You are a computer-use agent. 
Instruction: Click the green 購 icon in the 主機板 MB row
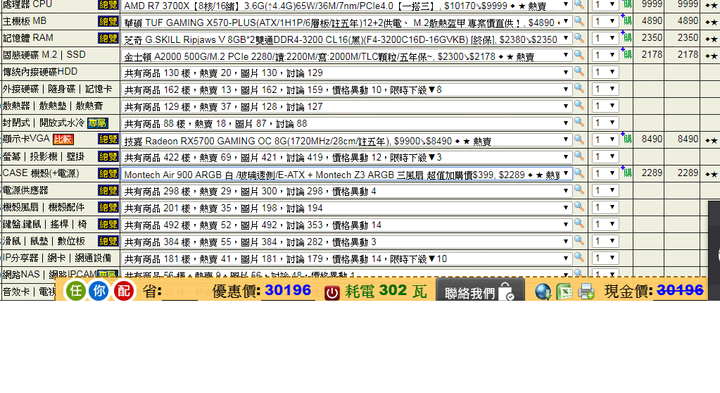point(627,21)
